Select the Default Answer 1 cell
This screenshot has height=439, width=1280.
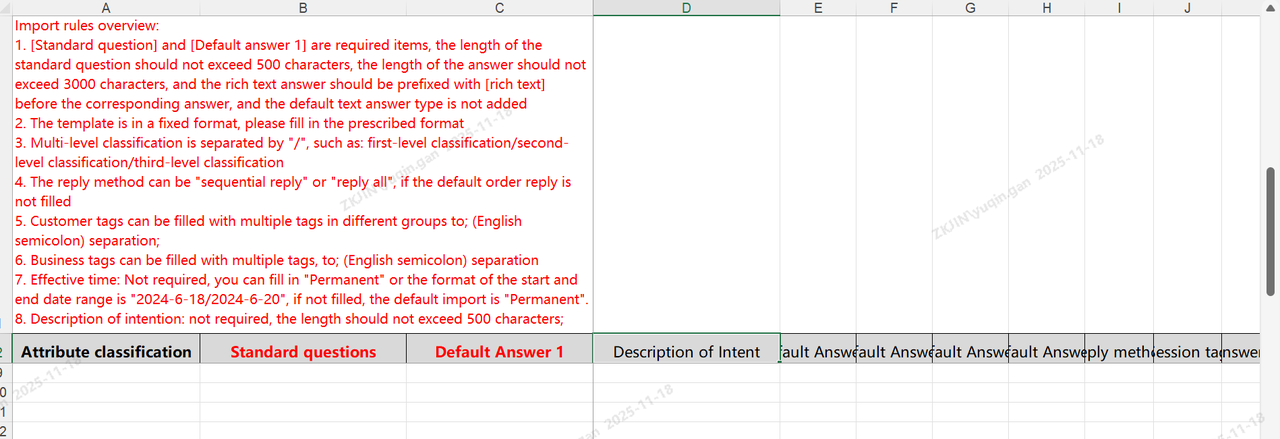pyautogui.click(x=499, y=352)
